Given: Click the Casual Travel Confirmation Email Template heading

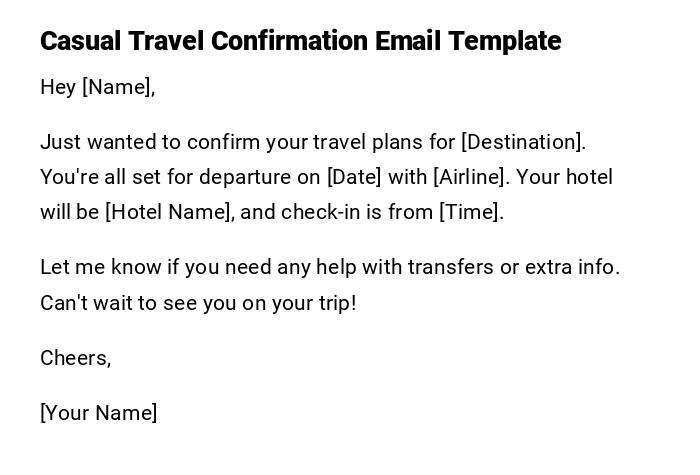Looking at the screenshot, I should pos(300,41).
